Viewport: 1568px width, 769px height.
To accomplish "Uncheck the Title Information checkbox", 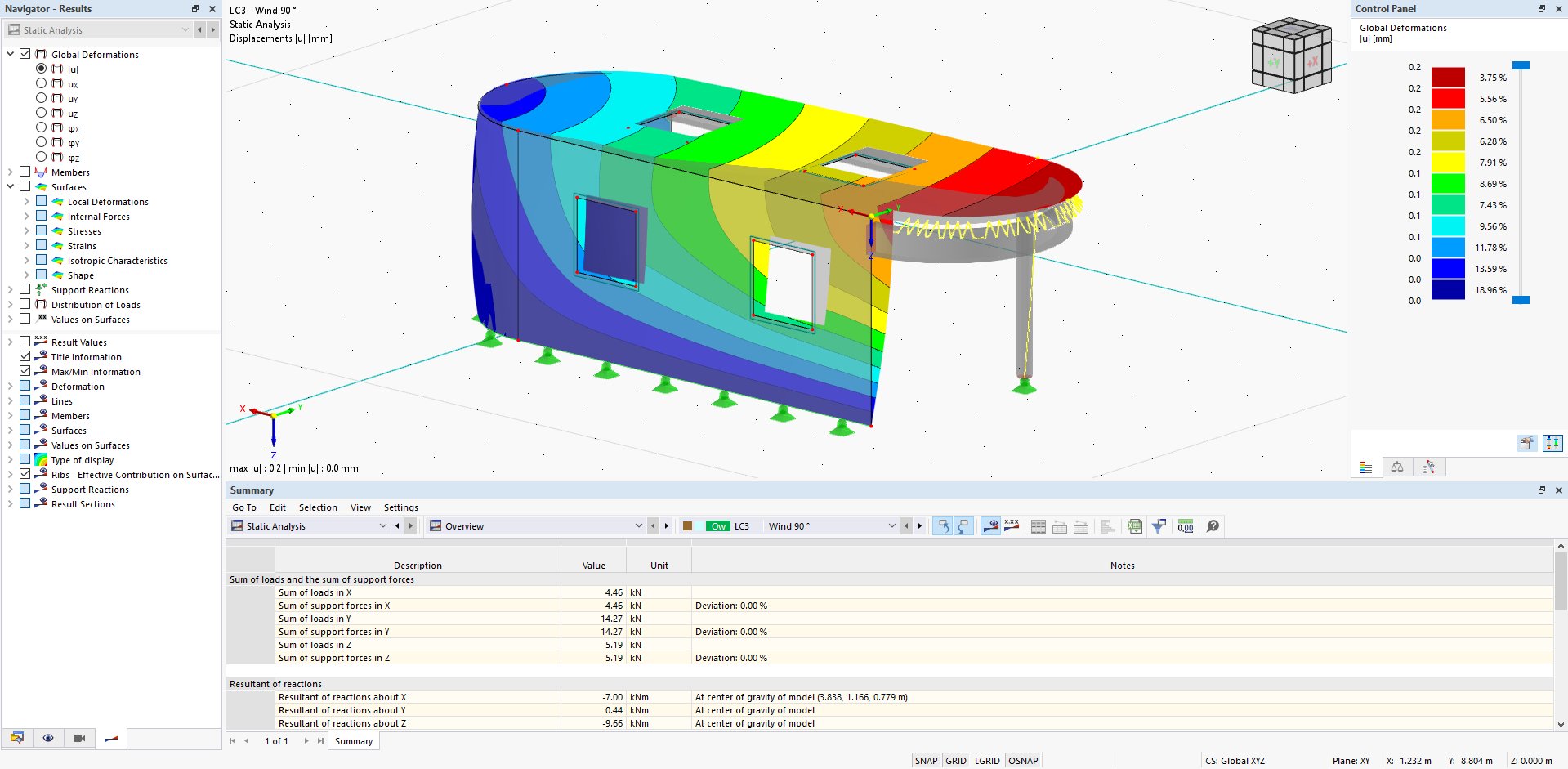I will 25,356.
